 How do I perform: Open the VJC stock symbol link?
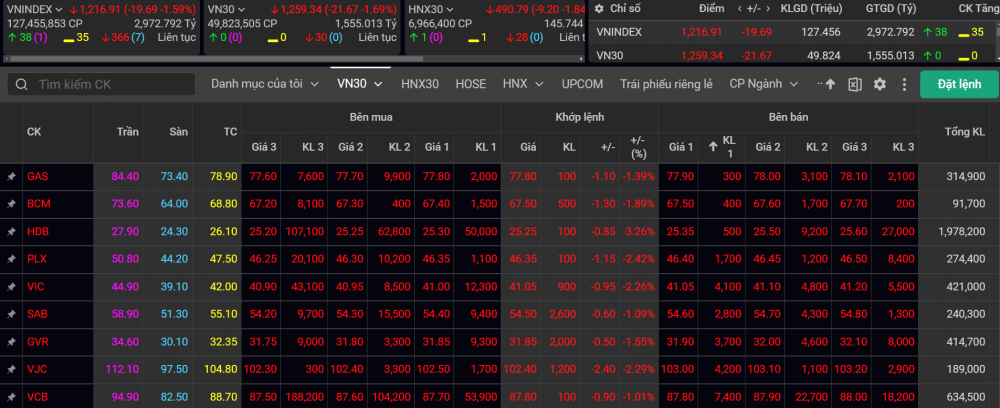click(38, 369)
